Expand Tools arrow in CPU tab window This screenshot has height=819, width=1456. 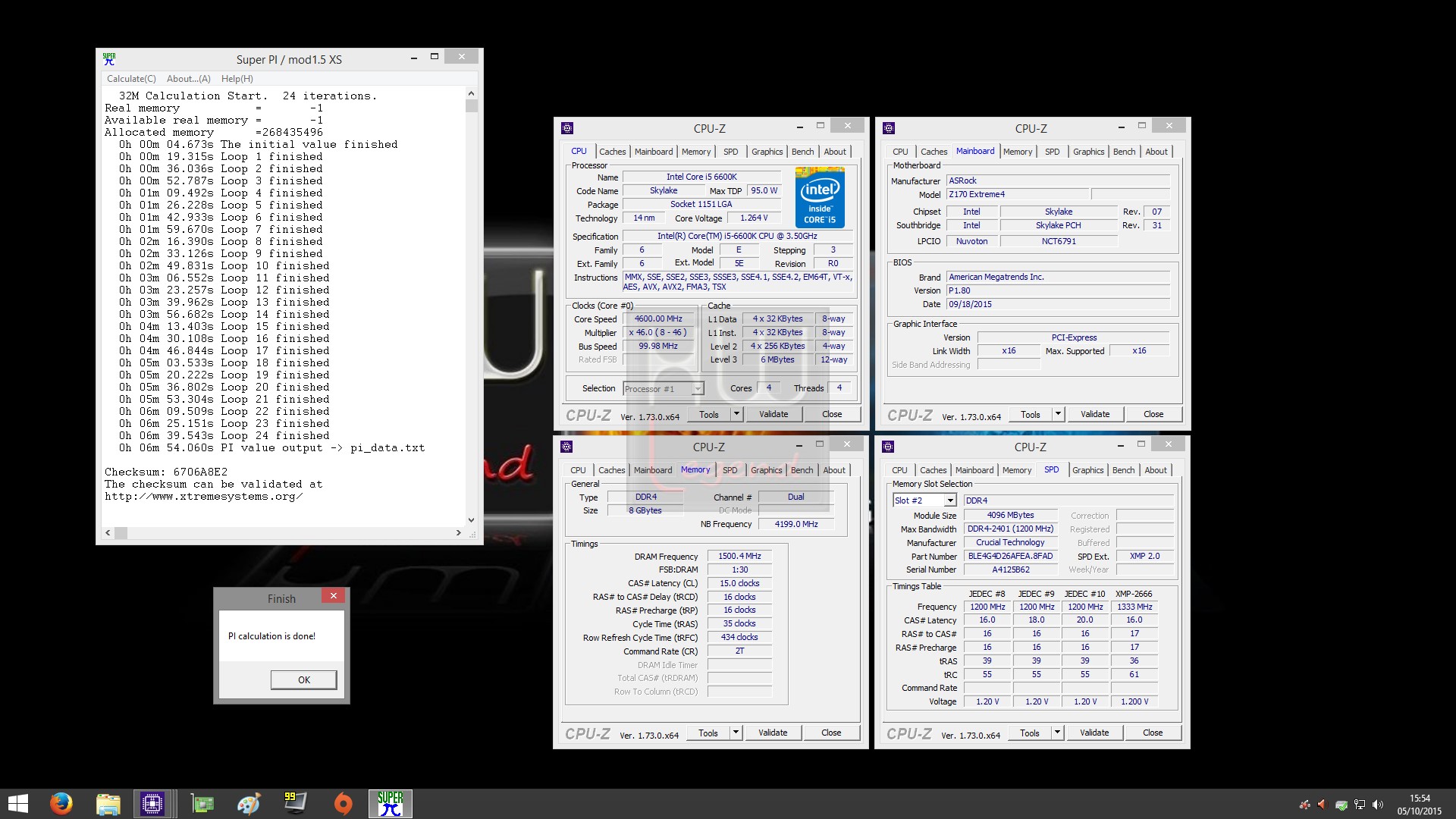736,414
